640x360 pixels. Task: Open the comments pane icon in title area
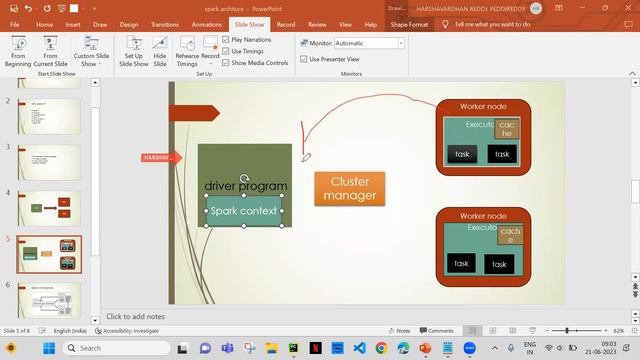pos(629,24)
